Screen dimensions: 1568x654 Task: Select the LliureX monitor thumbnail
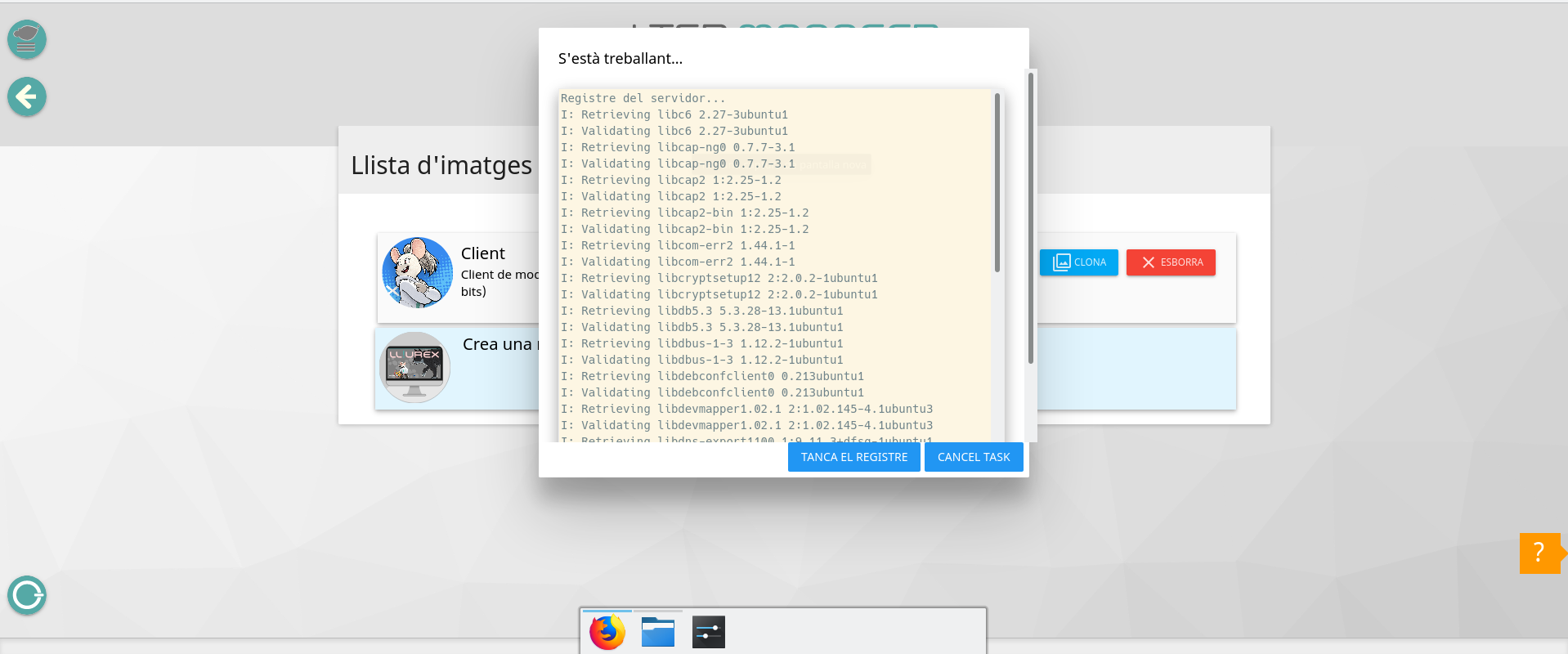tap(414, 367)
